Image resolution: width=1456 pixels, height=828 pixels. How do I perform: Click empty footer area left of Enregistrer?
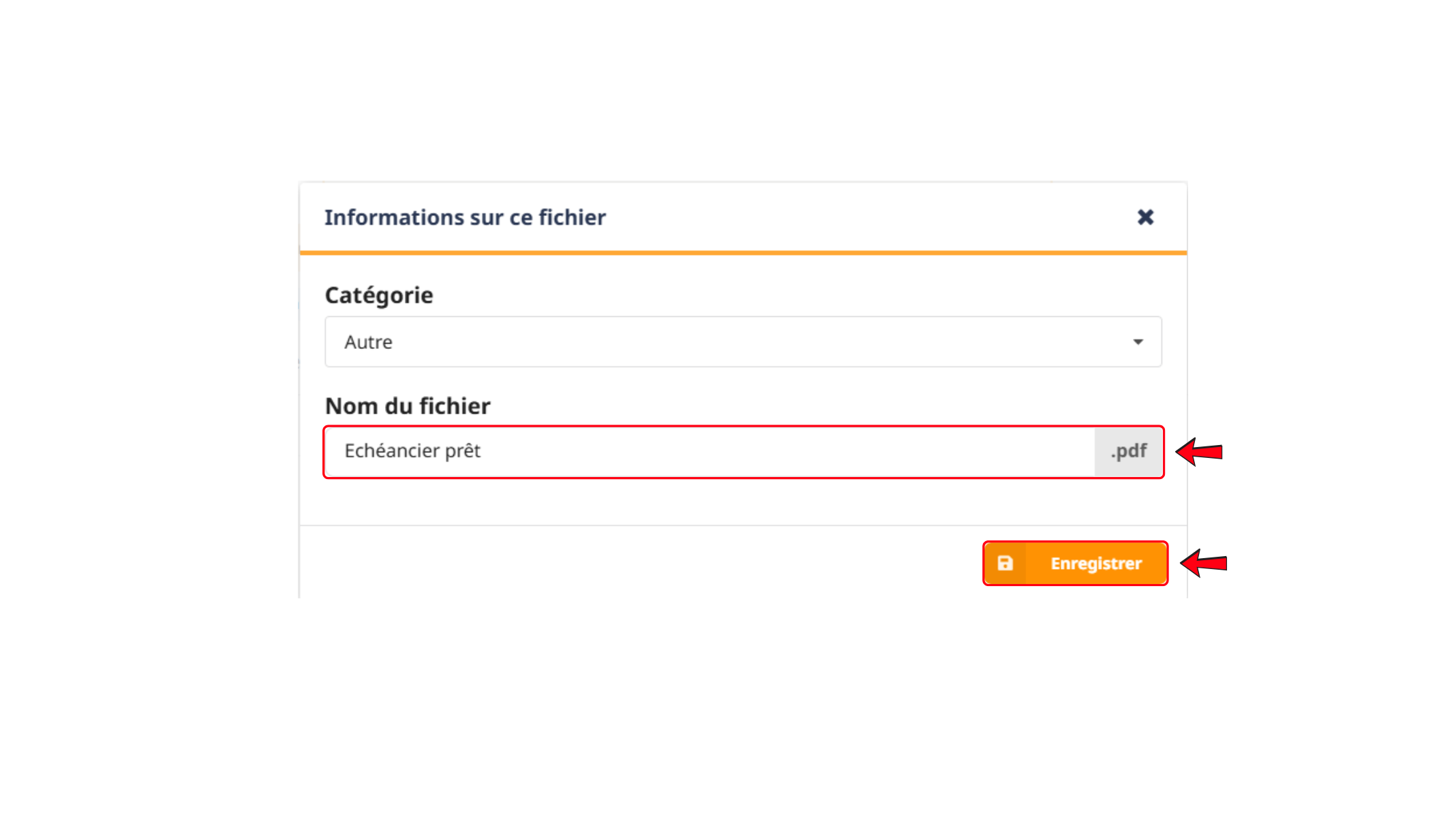(x=641, y=563)
